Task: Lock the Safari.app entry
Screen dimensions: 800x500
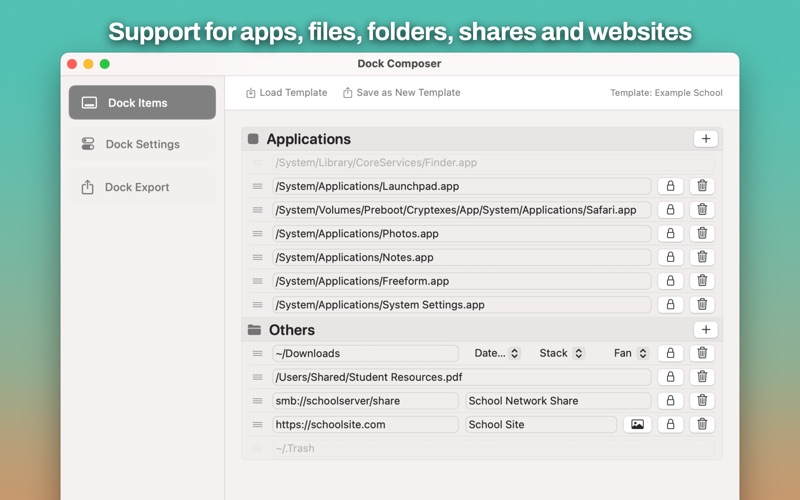Action: [670, 210]
